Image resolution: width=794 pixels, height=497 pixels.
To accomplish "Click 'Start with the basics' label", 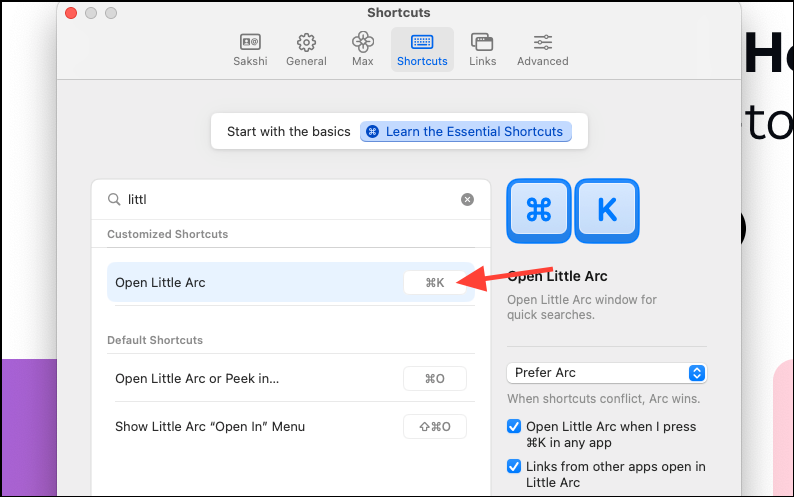I will [x=289, y=132].
